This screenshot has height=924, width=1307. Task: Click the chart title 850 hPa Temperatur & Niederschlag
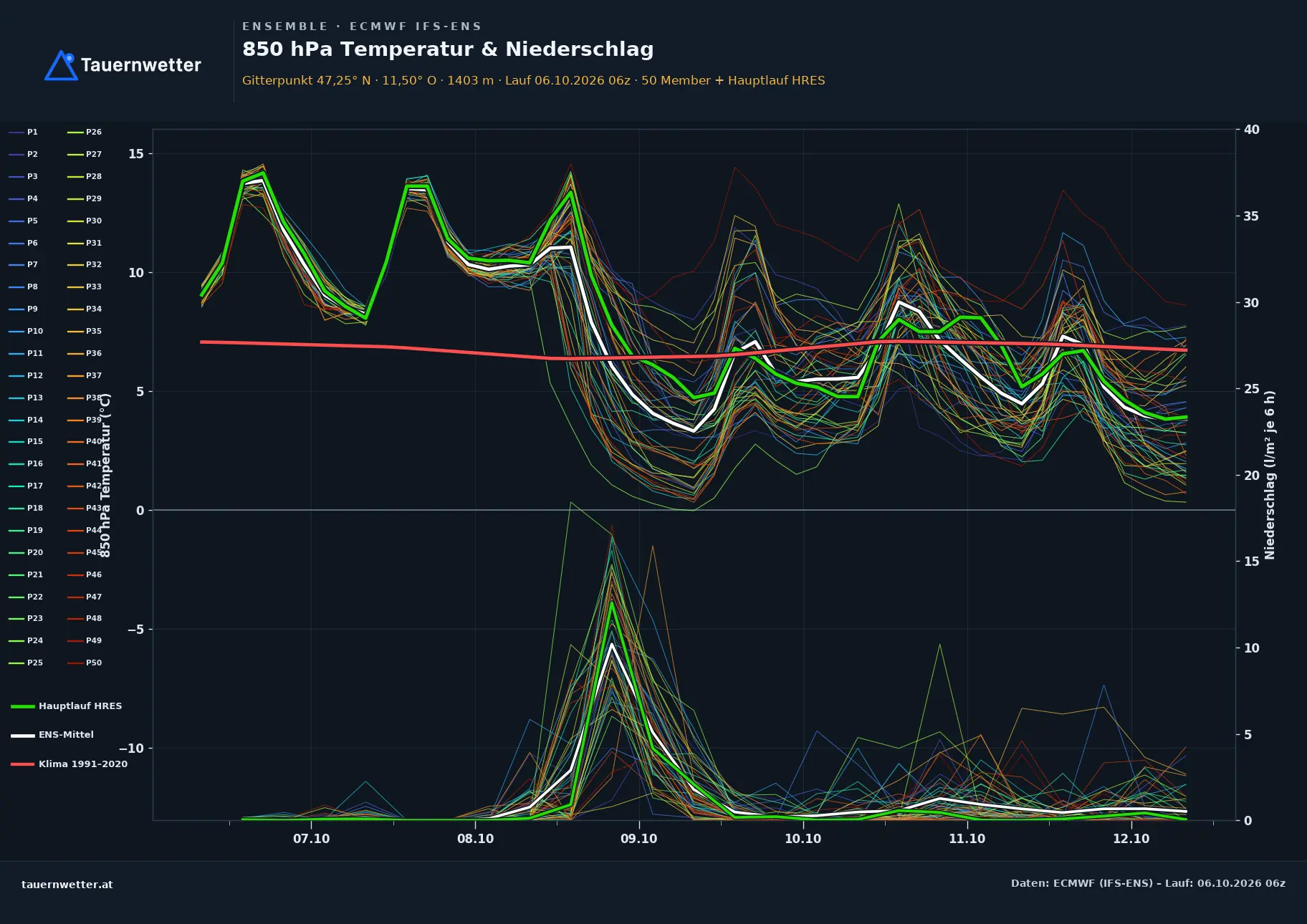click(448, 49)
